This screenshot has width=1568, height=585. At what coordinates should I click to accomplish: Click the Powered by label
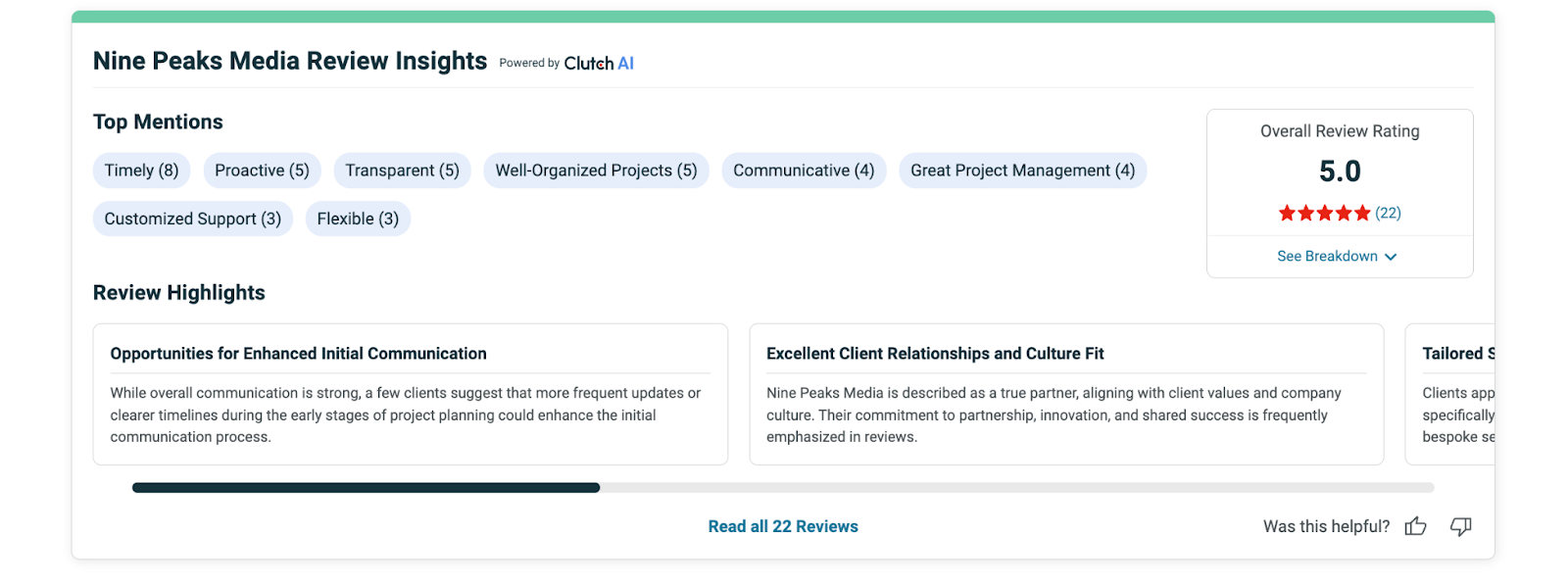click(x=529, y=63)
